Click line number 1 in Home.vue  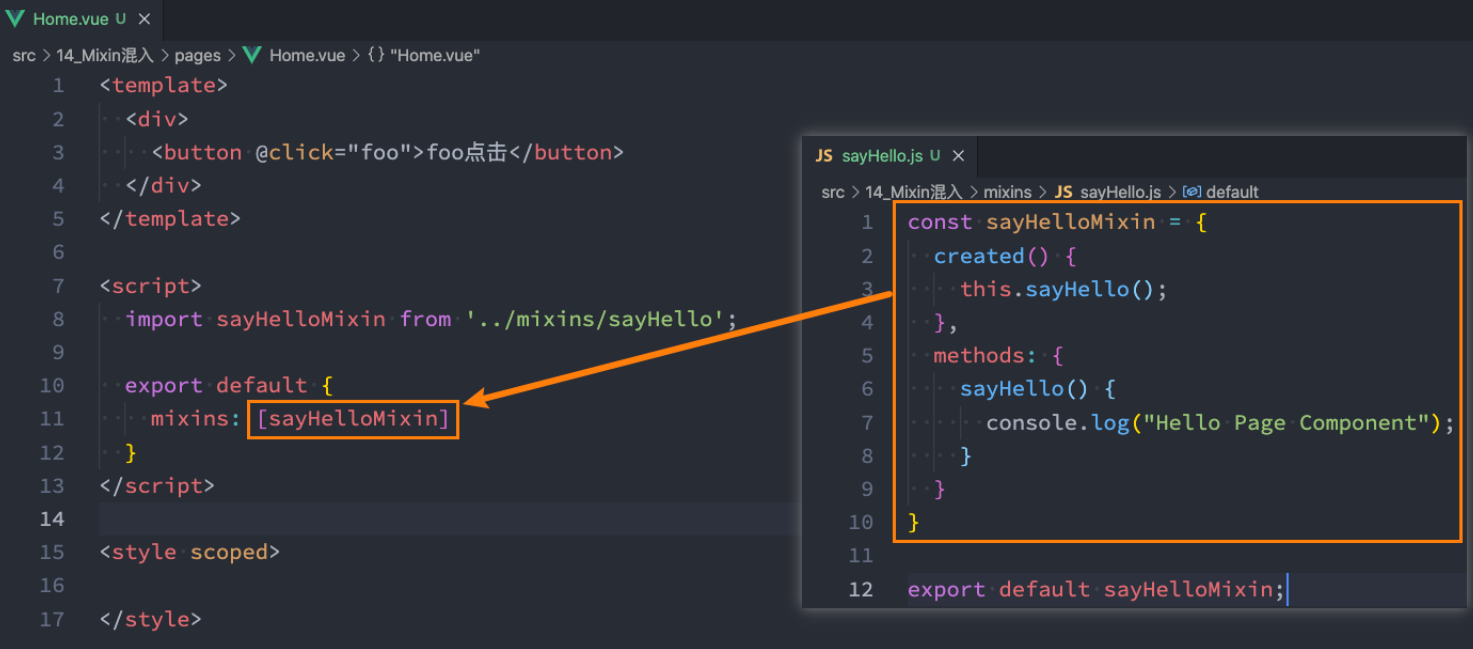(x=58, y=86)
